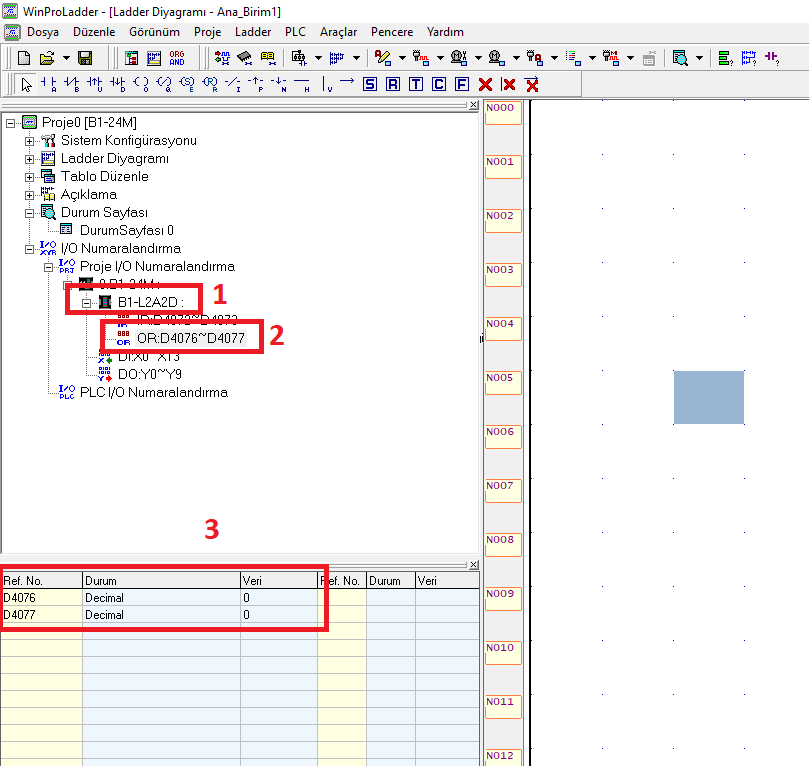Collapse the B1-L2A2D module node
The image size is (809, 766).
87,303
